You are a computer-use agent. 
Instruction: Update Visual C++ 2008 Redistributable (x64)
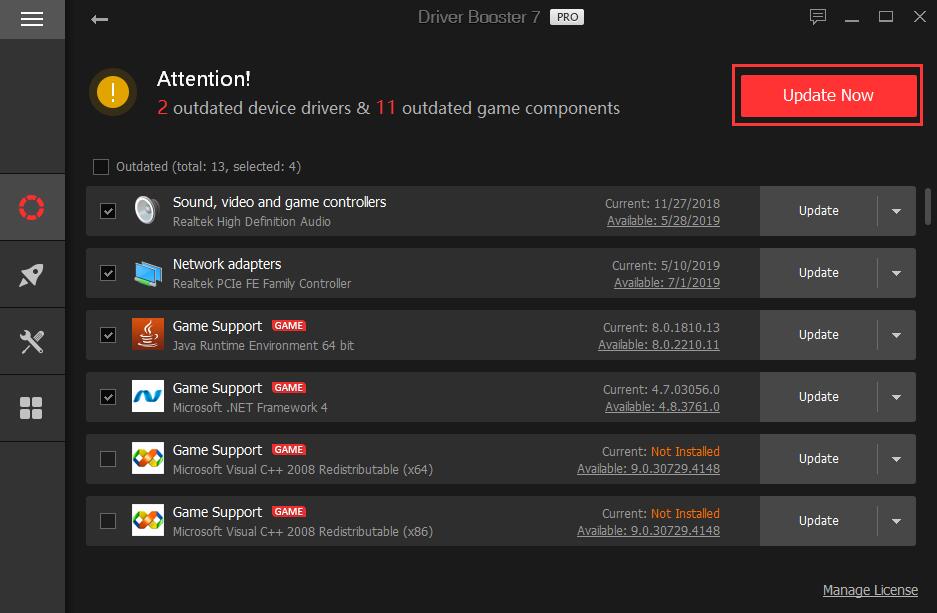pos(818,459)
